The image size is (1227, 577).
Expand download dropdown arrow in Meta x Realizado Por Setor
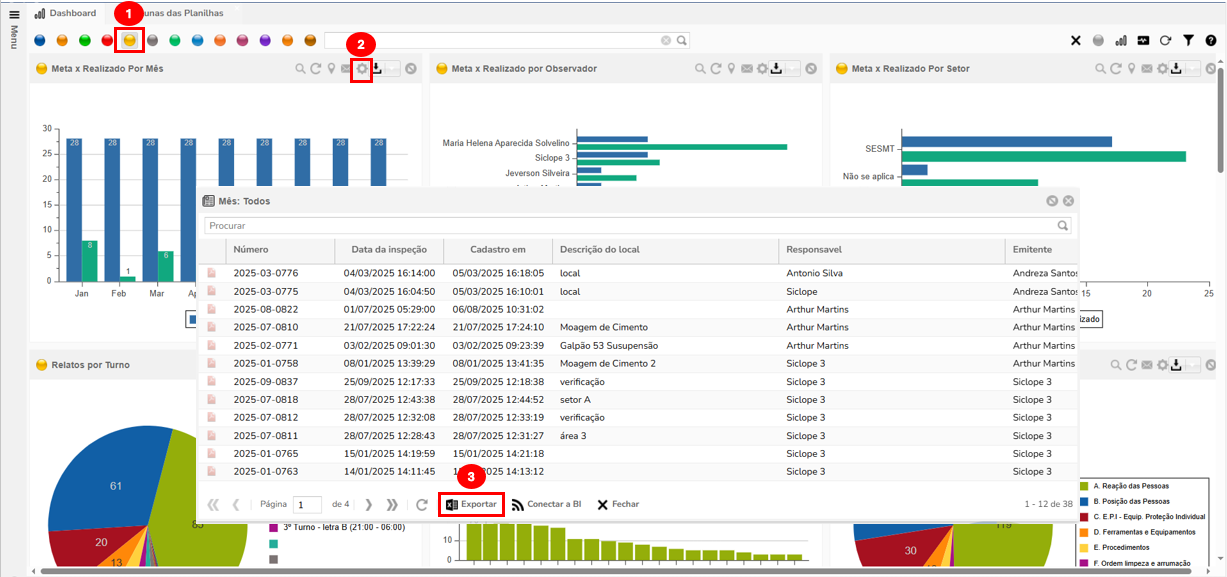tap(1193, 69)
